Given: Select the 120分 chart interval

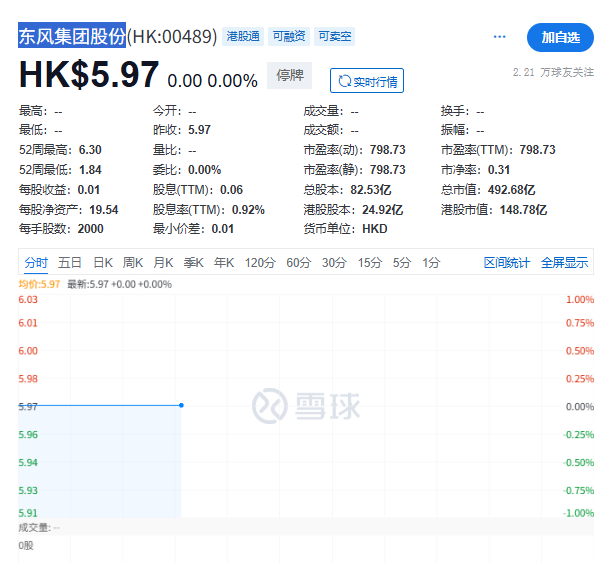Looking at the screenshot, I should pos(260,263).
